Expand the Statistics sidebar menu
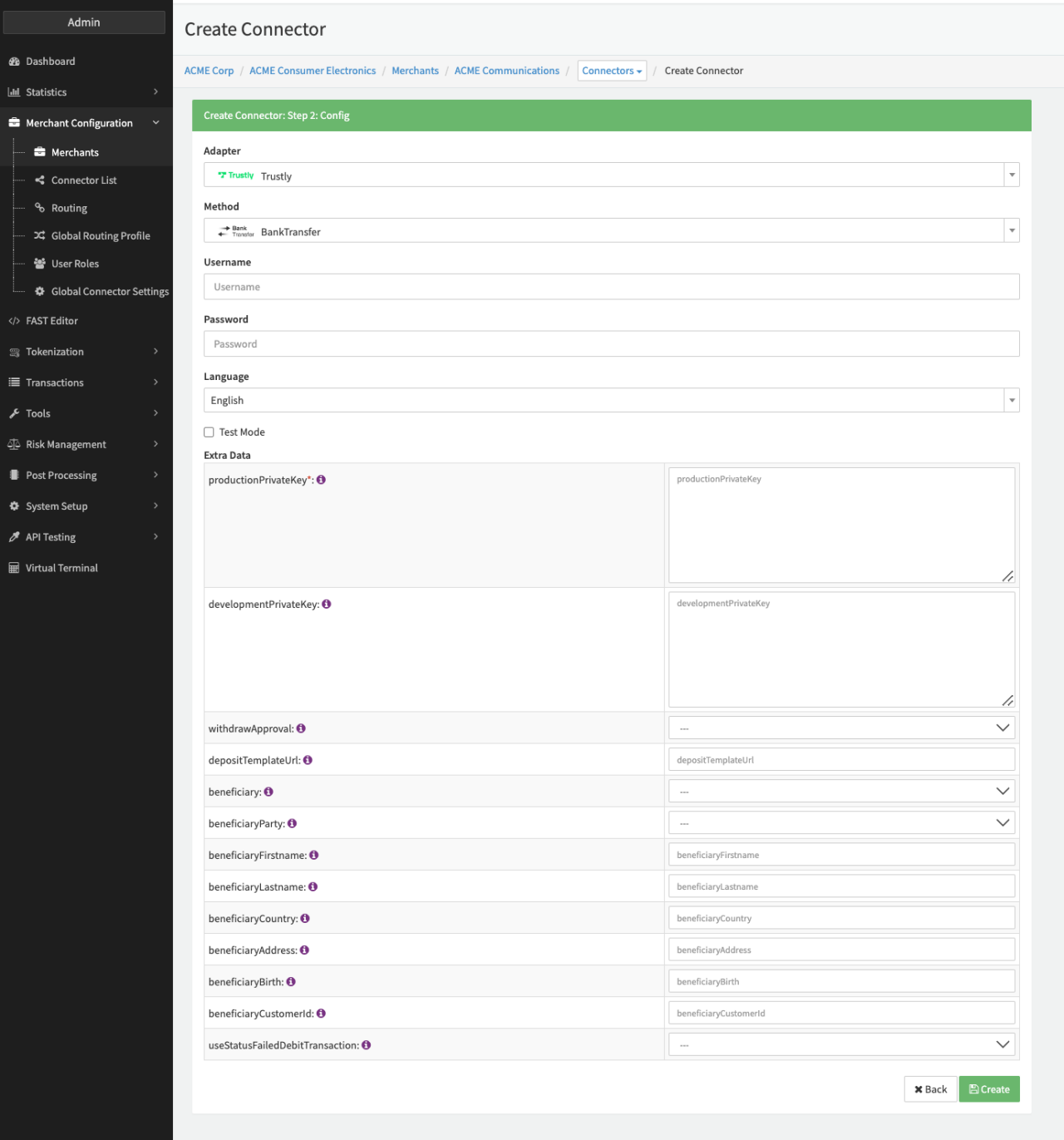The image size is (1064, 1140). click(x=83, y=92)
